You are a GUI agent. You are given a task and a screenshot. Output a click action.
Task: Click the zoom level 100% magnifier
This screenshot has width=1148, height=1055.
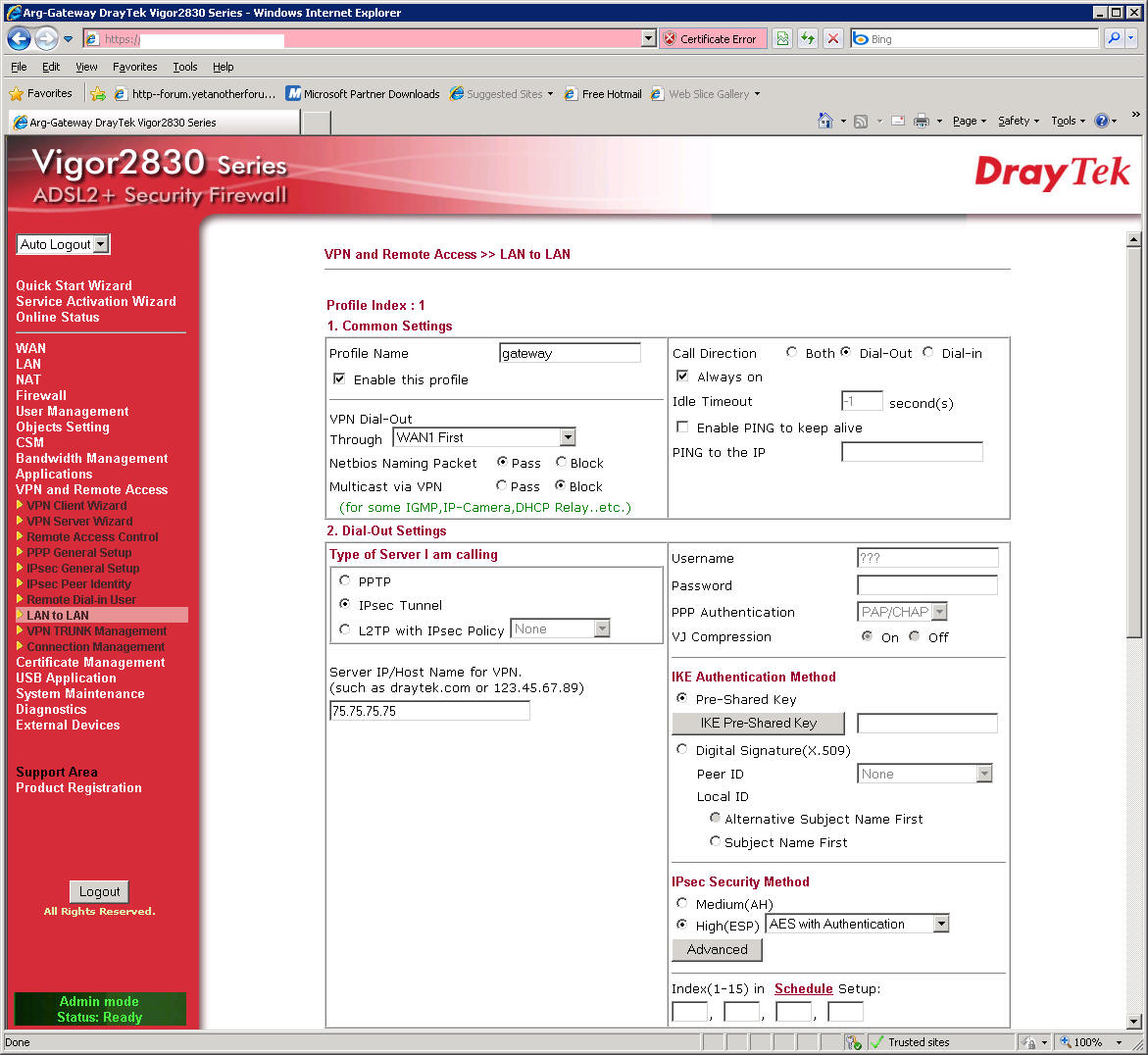pos(1066,1042)
